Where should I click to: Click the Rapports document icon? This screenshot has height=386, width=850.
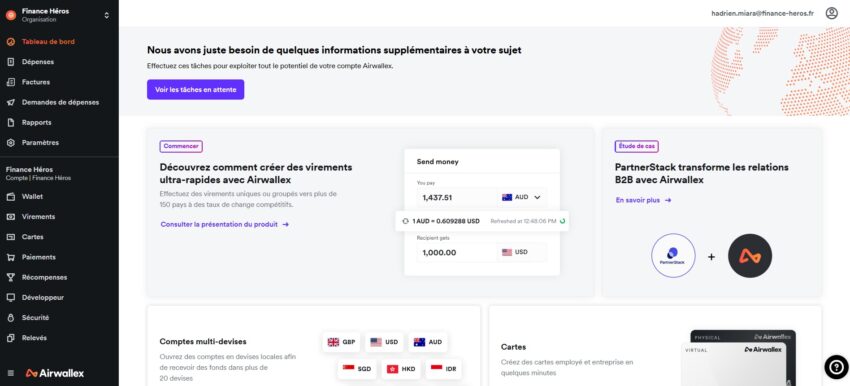(x=10, y=123)
